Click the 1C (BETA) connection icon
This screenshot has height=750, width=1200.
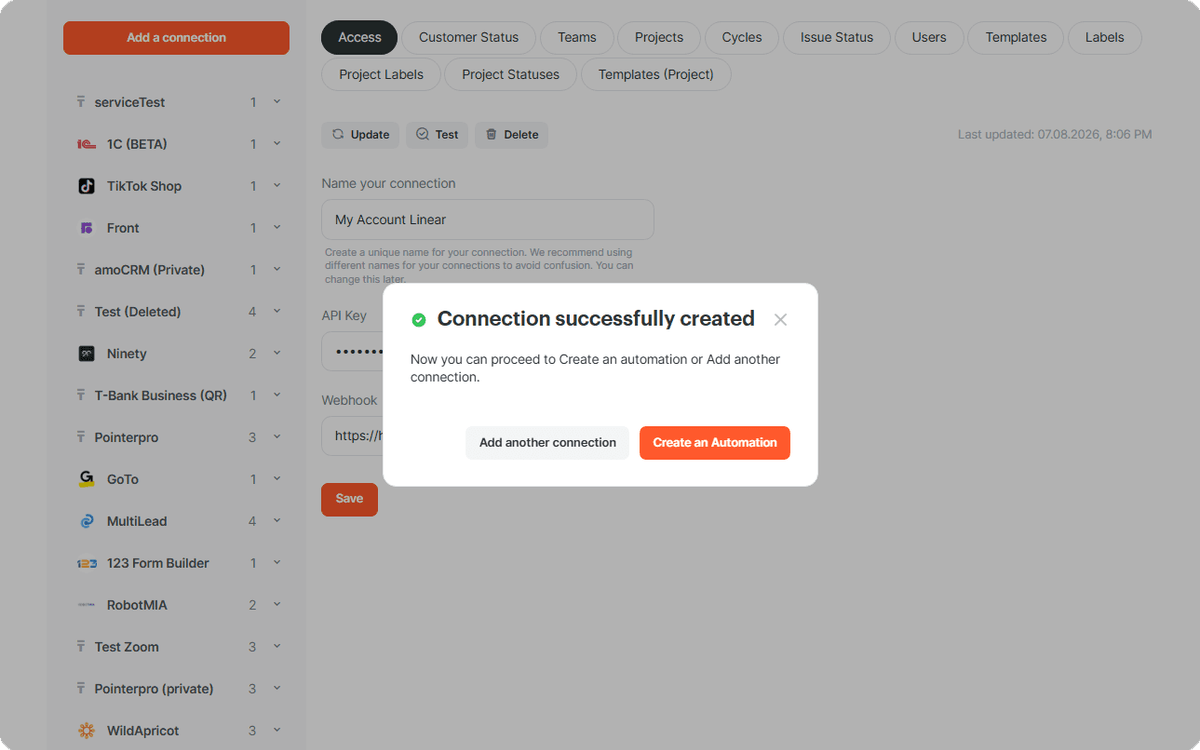pos(87,144)
